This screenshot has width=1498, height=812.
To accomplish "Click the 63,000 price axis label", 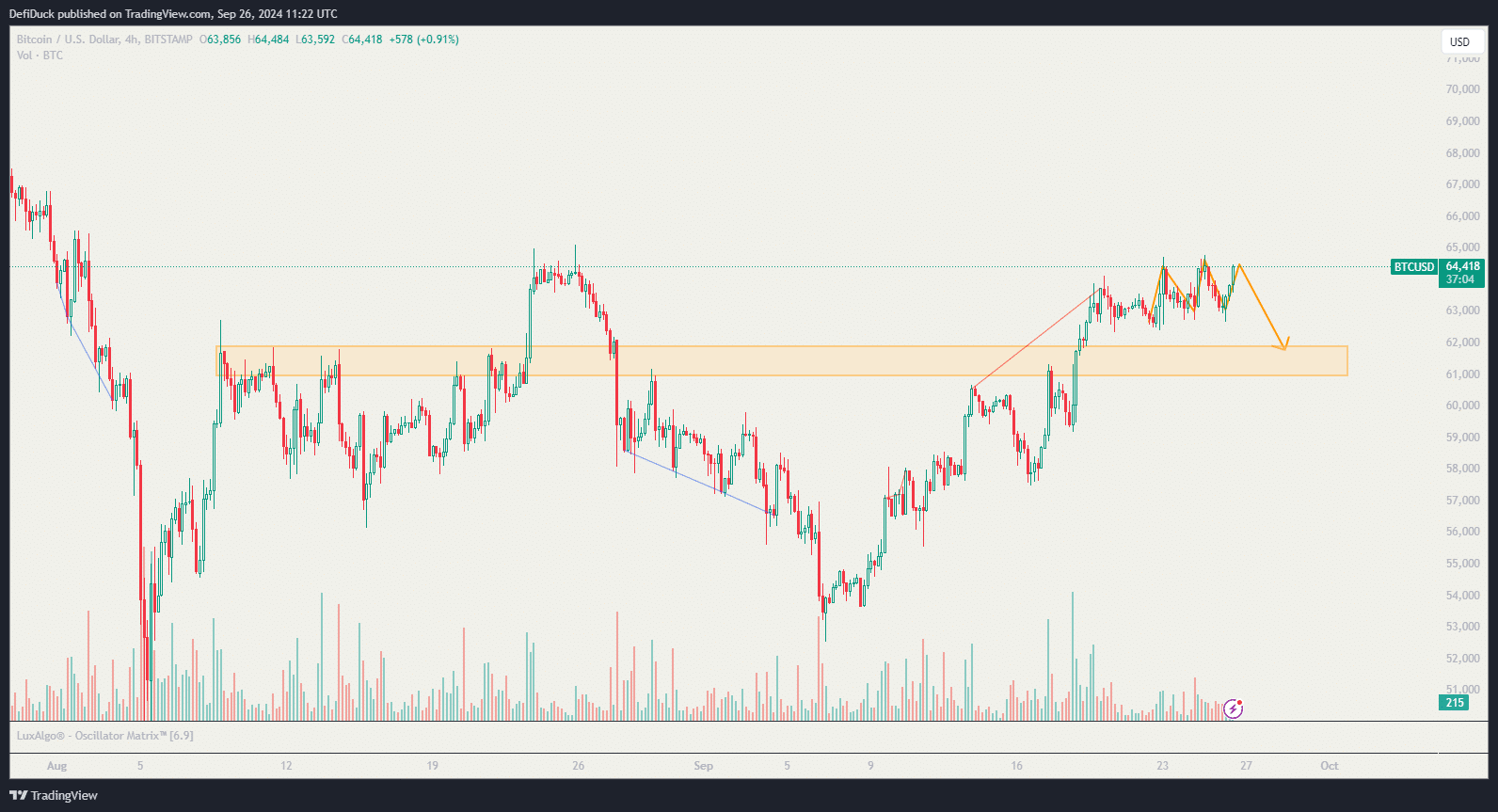I will point(1463,310).
